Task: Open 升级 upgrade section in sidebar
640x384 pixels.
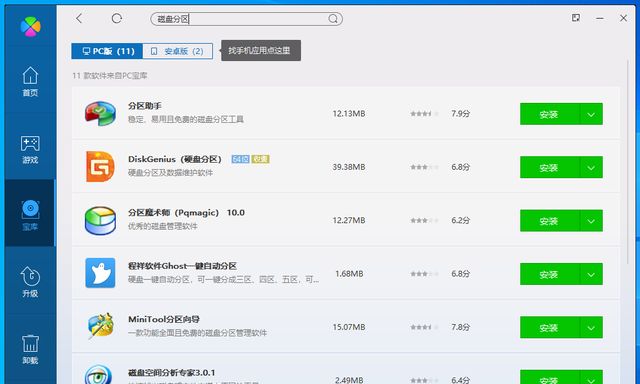Action: pos(30,282)
